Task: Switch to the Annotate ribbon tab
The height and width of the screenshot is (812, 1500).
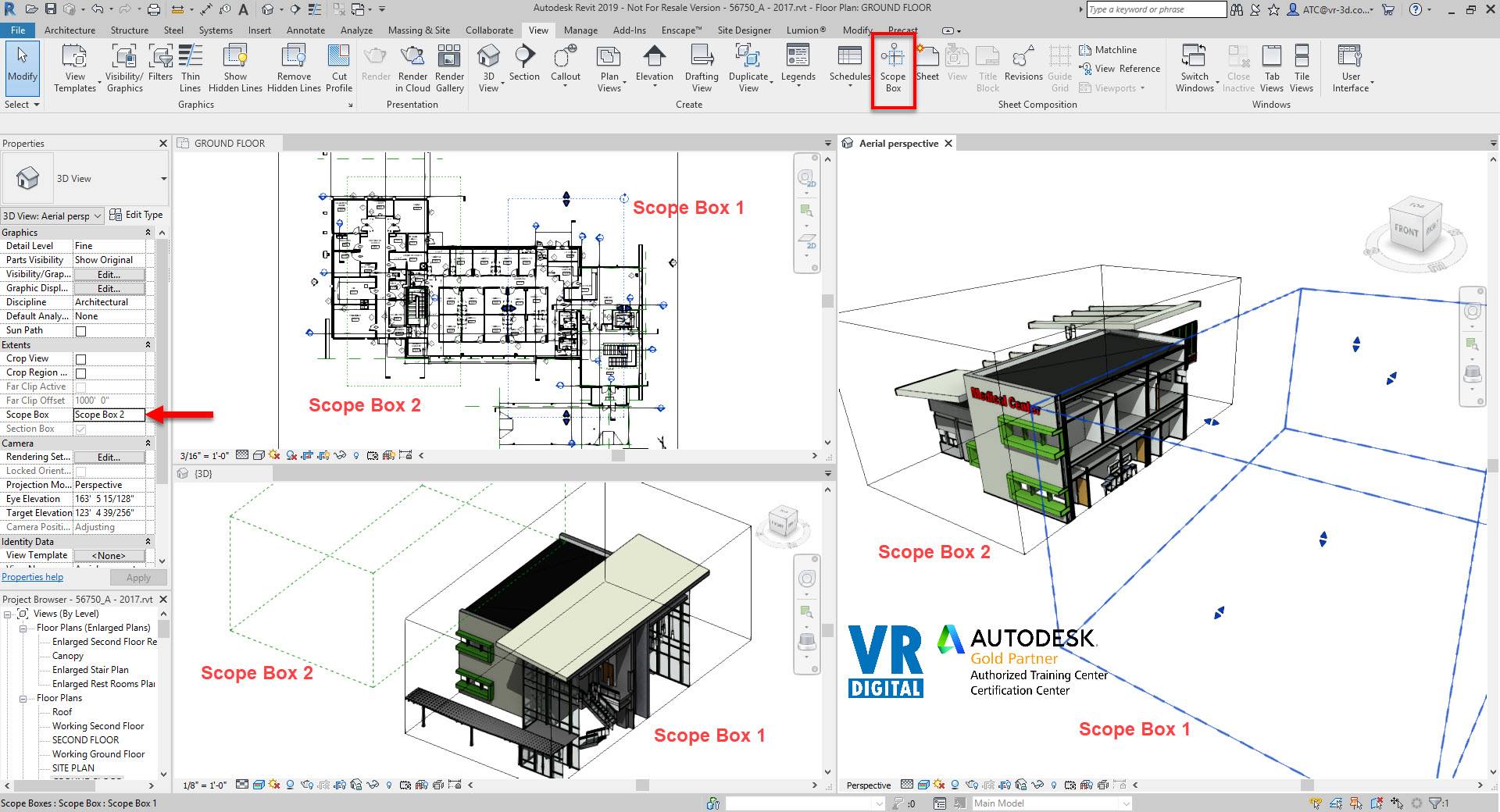Action: tap(305, 30)
